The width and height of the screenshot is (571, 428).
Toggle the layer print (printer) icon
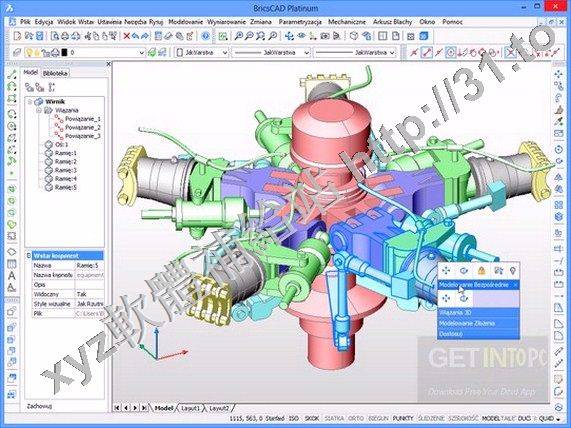tap(55, 52)
